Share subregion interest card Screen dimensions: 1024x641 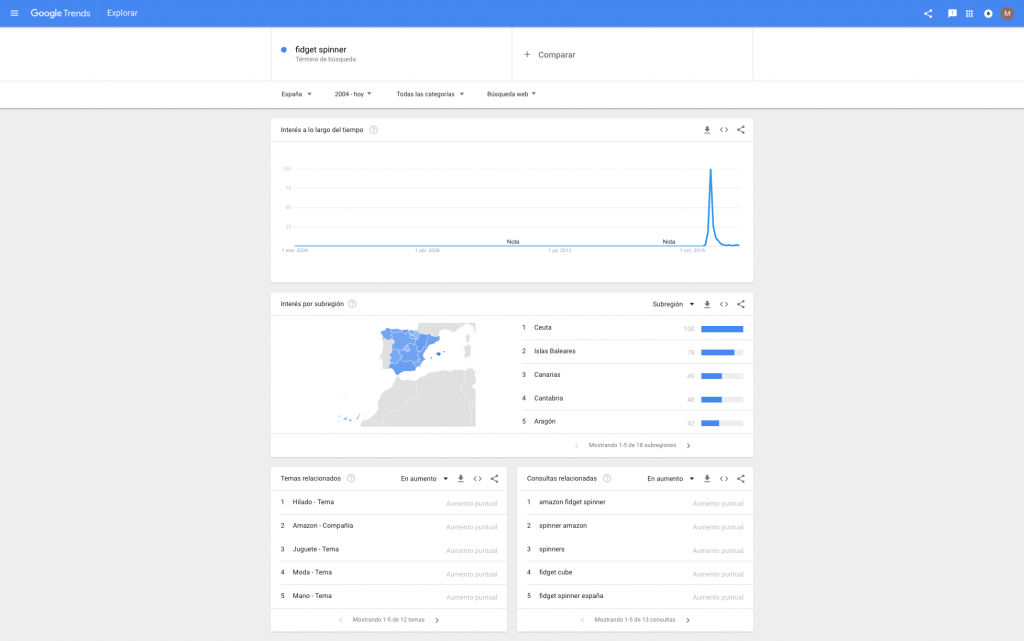click(x=741, y=304)
